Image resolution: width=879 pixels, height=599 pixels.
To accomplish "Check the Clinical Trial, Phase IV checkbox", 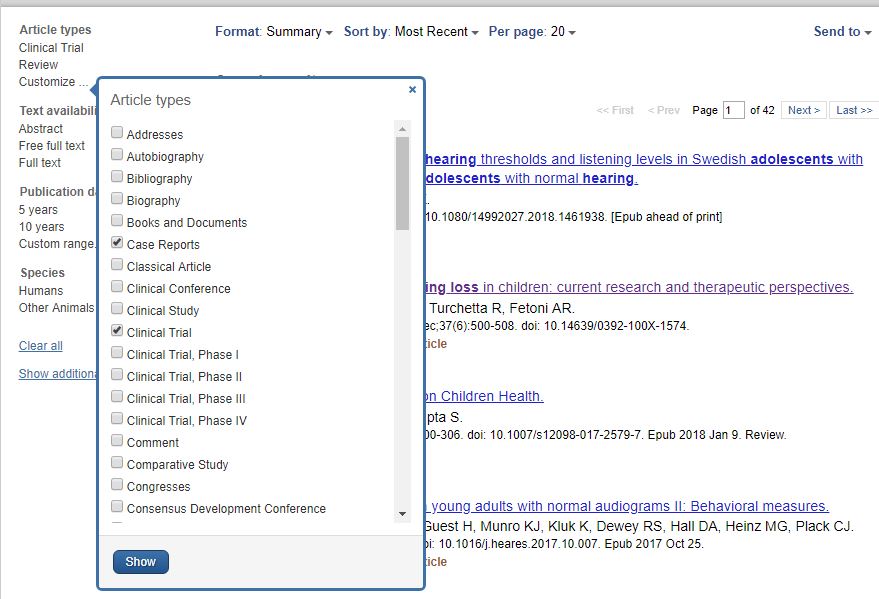I will click(x=117, y=418).
